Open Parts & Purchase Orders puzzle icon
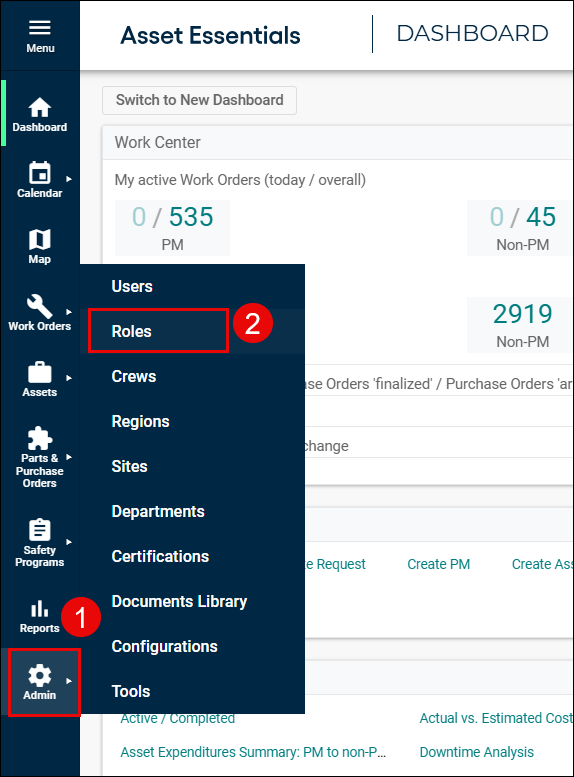574x777 pixels. click(x=40, y=439)
